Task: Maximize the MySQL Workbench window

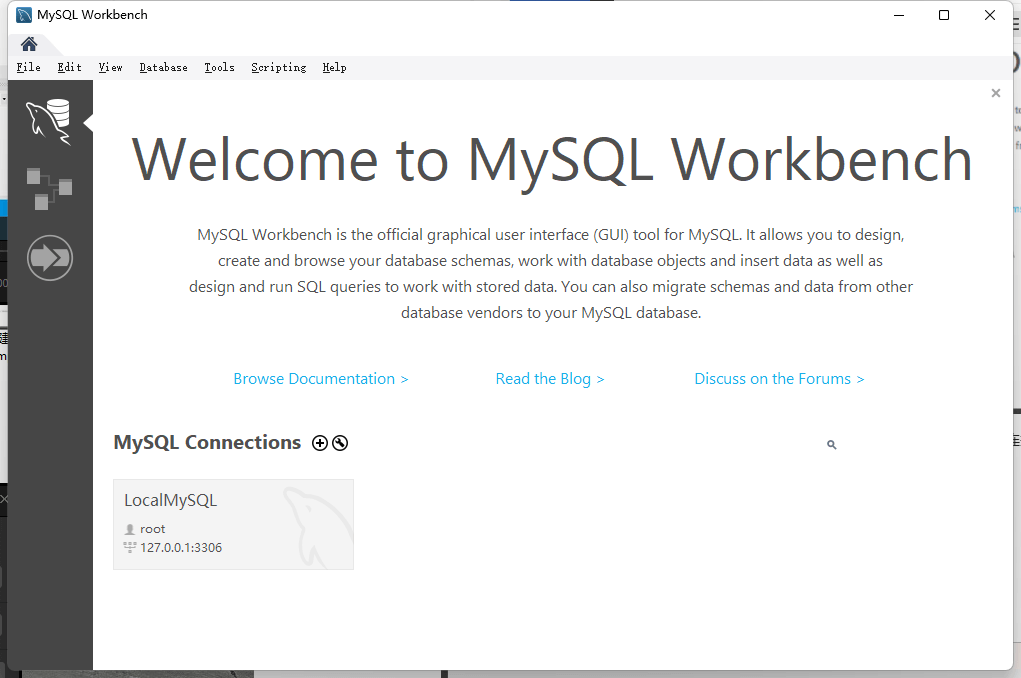Action: 944,15
